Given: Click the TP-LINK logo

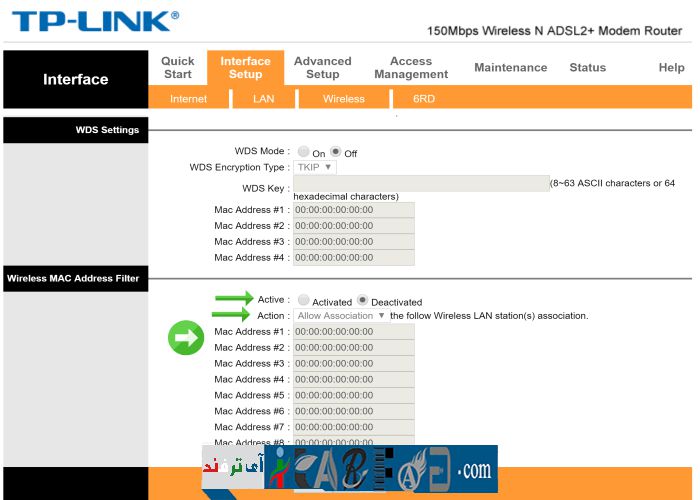Looking at the screenshot, I should [96, 22].
